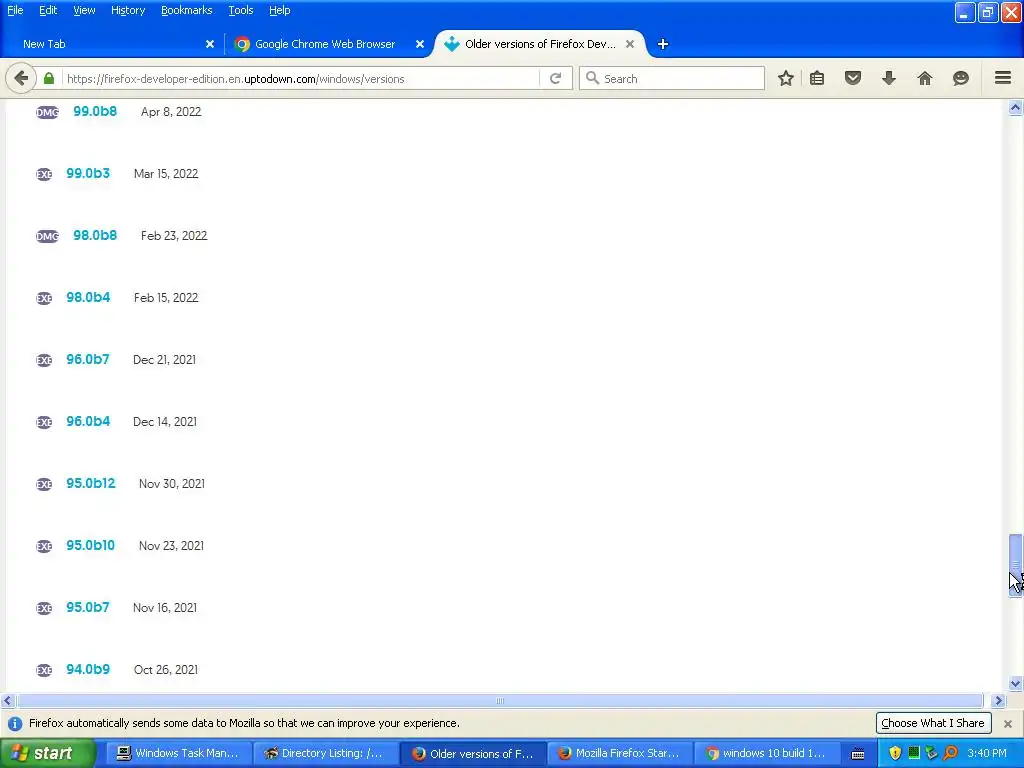1024x768 pixels.
Task: Open the Bookmarks menu
Action: [x=187, y=10]
